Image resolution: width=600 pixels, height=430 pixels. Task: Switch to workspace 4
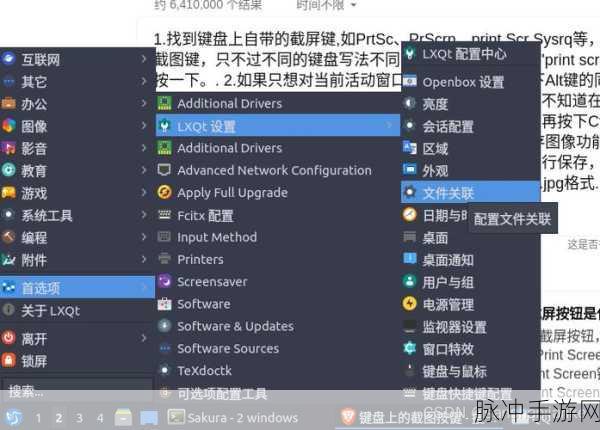point(100,418)
